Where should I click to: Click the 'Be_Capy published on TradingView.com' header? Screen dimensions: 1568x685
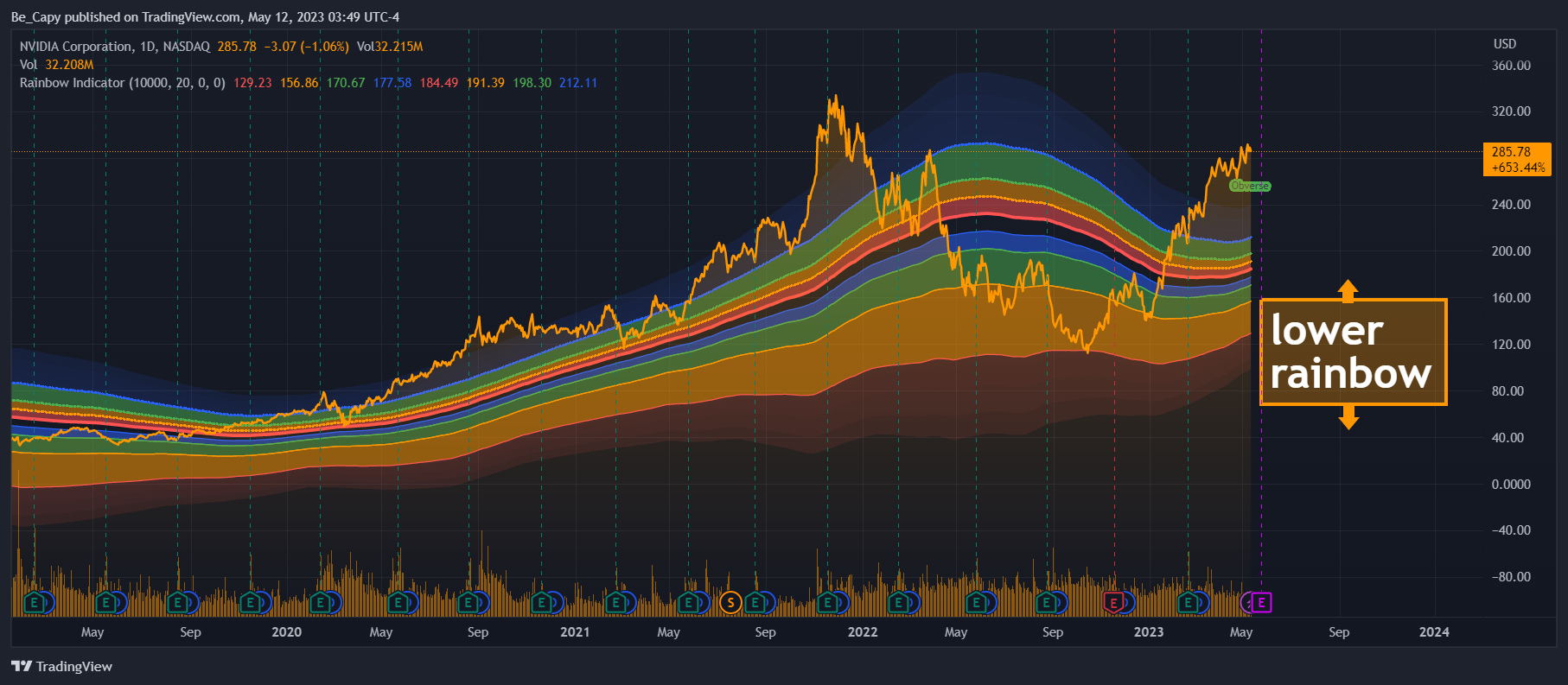click(x=126, y=17)
